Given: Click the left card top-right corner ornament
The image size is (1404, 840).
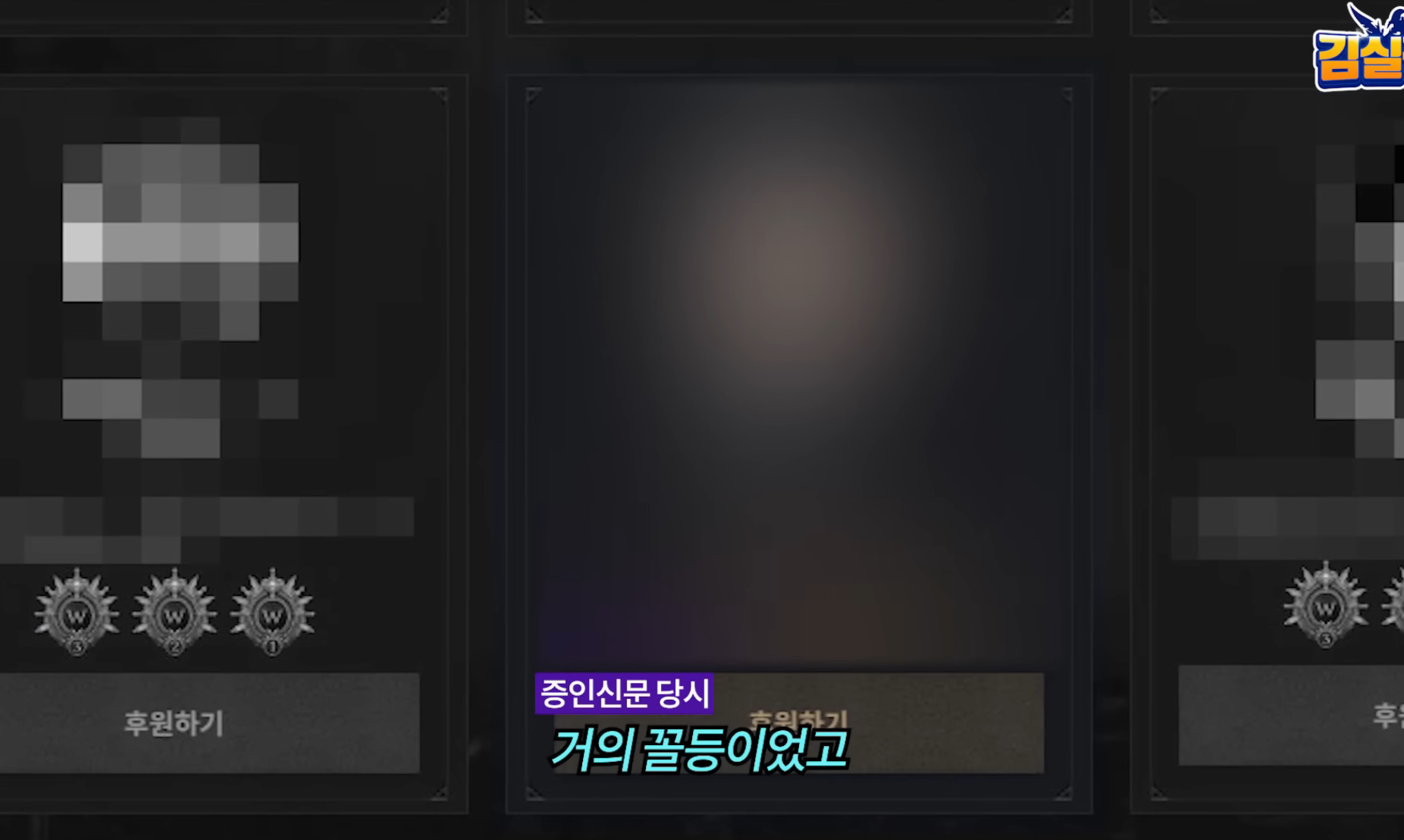Looking at the screenshot, I should (439, 96).
